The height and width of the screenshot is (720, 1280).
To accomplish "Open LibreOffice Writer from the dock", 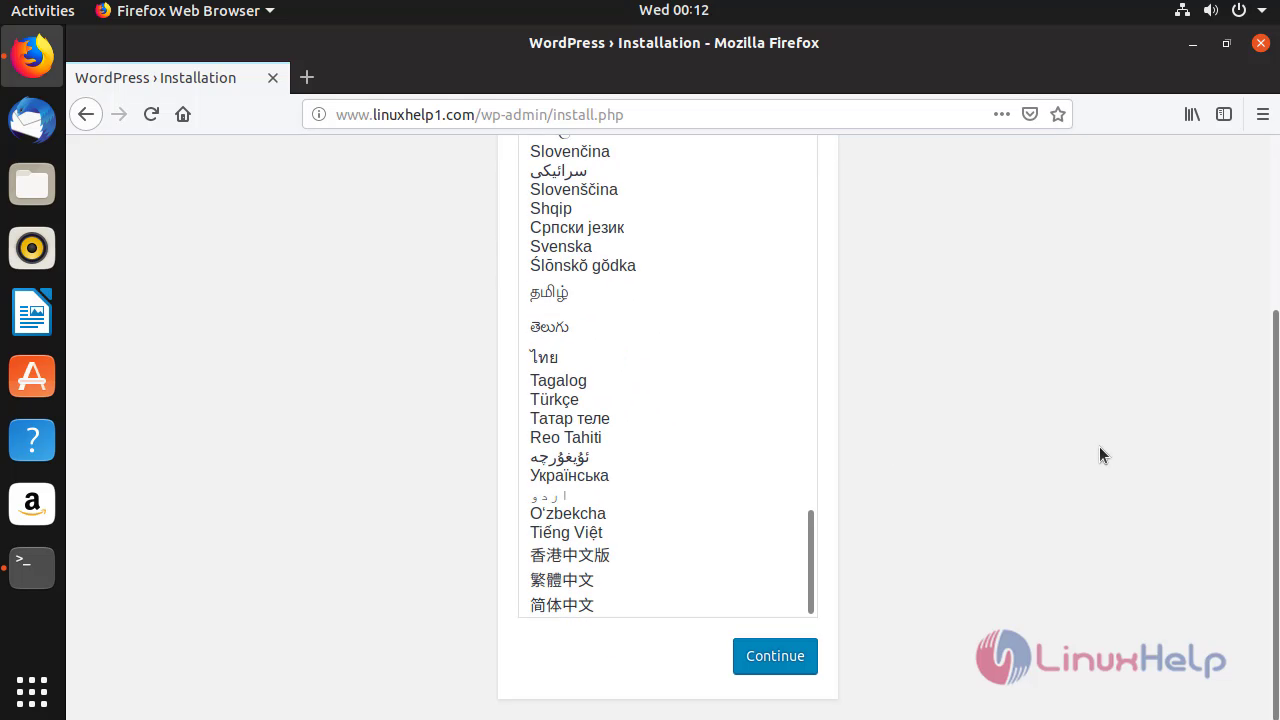I will tap(32, 312).
